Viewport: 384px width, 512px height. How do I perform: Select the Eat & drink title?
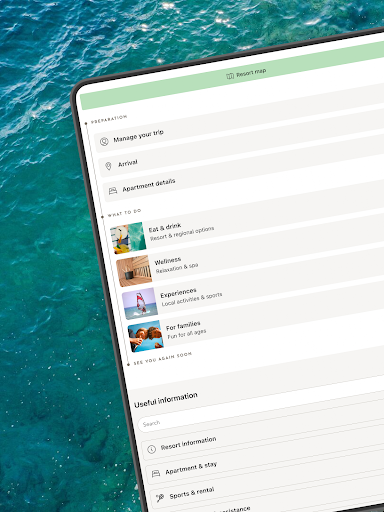pyautogui.click(x=165, y=228)
